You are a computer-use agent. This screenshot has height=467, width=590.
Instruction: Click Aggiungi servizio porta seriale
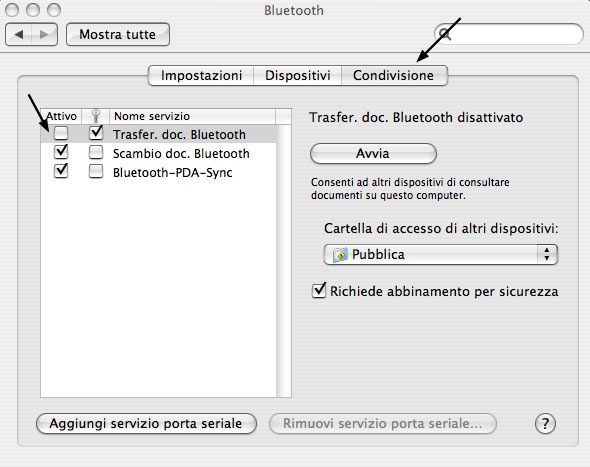coord(146,424)
